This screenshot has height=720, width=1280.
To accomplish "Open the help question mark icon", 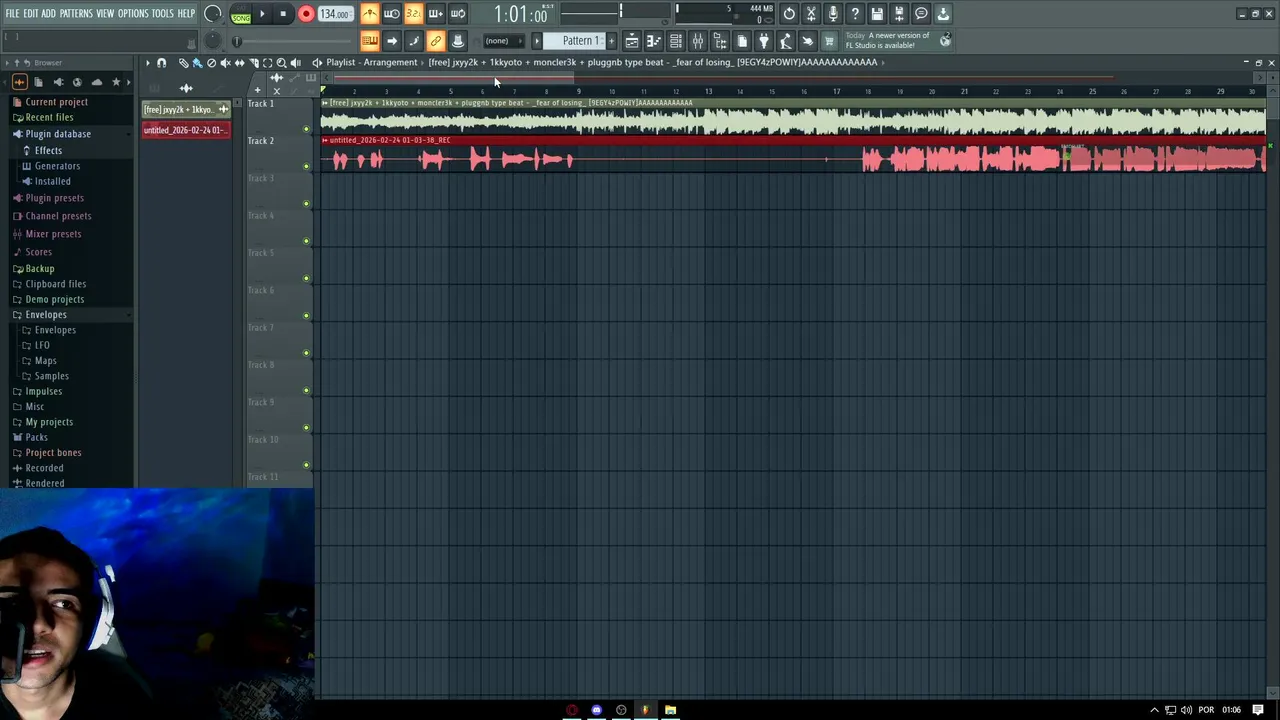I will (854, 14).
